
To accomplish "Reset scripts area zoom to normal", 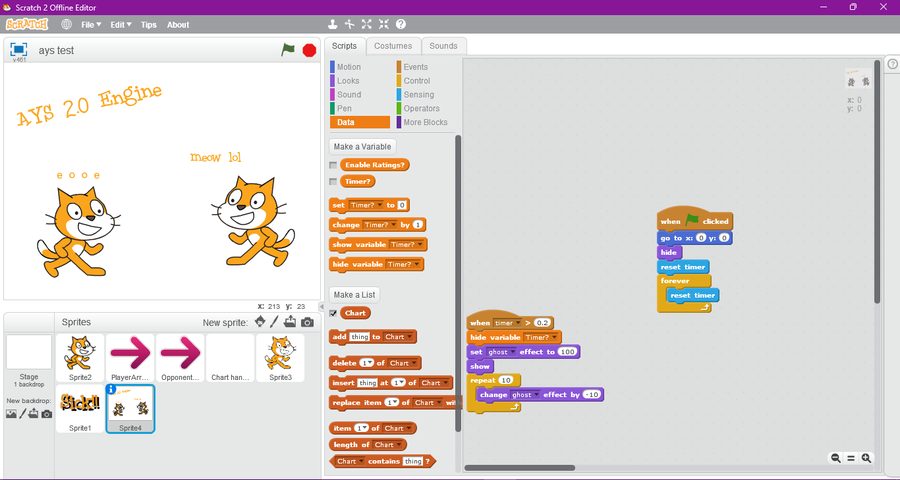I will tap(851, 458).
